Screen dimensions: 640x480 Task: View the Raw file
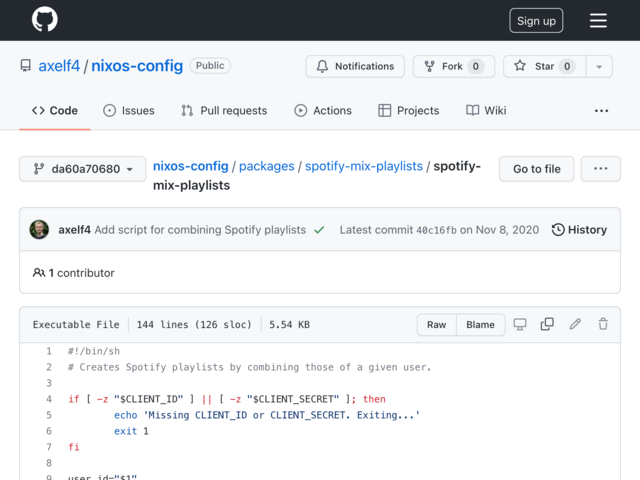[x=436, y=324]
